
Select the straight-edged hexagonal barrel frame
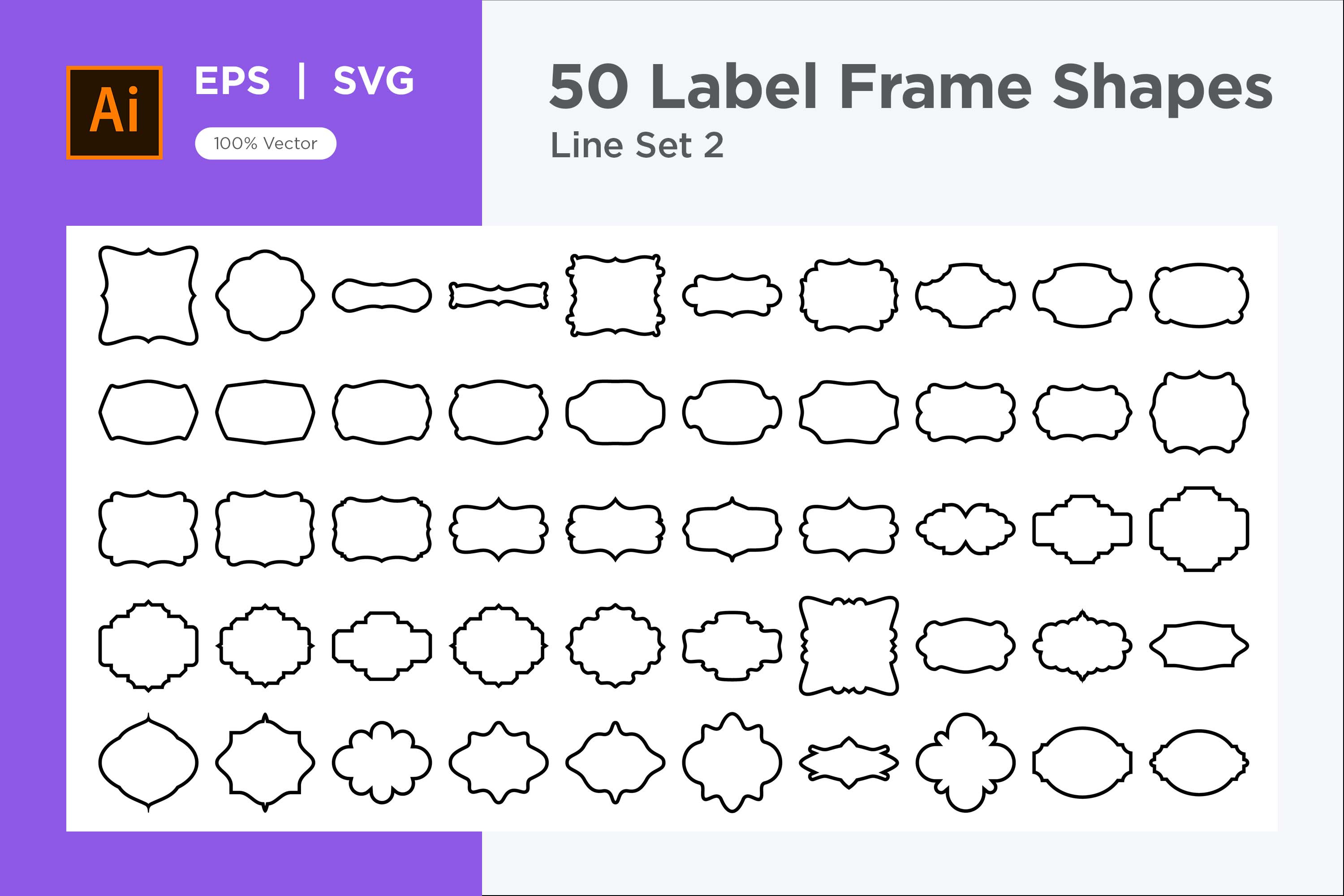(265, 412)
